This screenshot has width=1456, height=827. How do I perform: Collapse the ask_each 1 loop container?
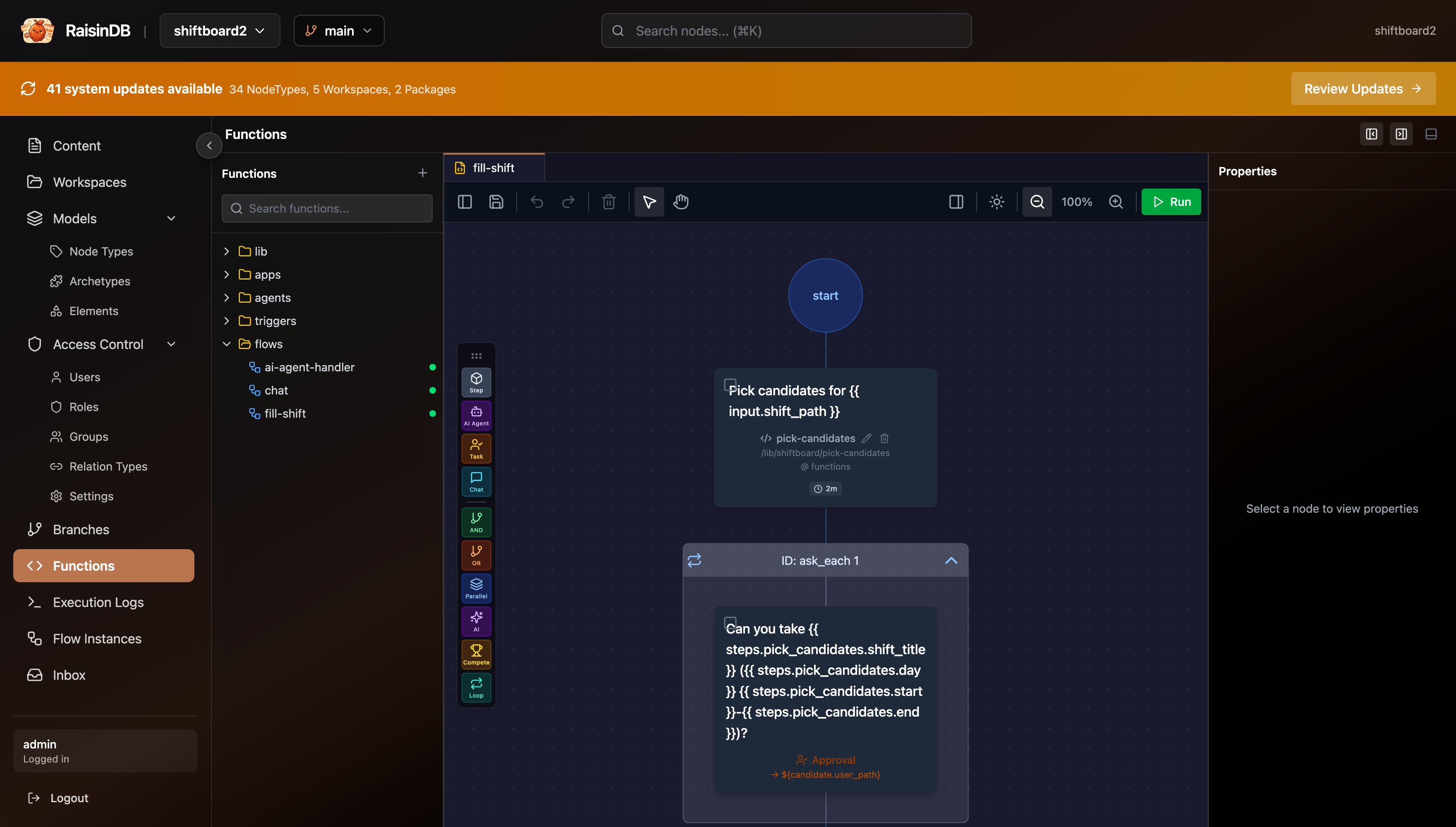point(951,561)
